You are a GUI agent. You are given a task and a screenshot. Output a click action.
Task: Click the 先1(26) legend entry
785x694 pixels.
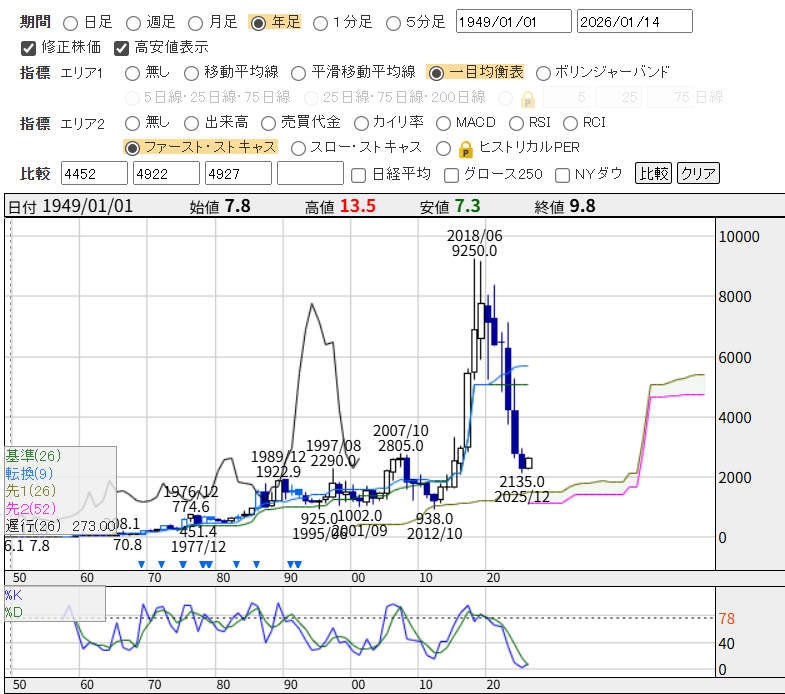[x=31, y=491]
